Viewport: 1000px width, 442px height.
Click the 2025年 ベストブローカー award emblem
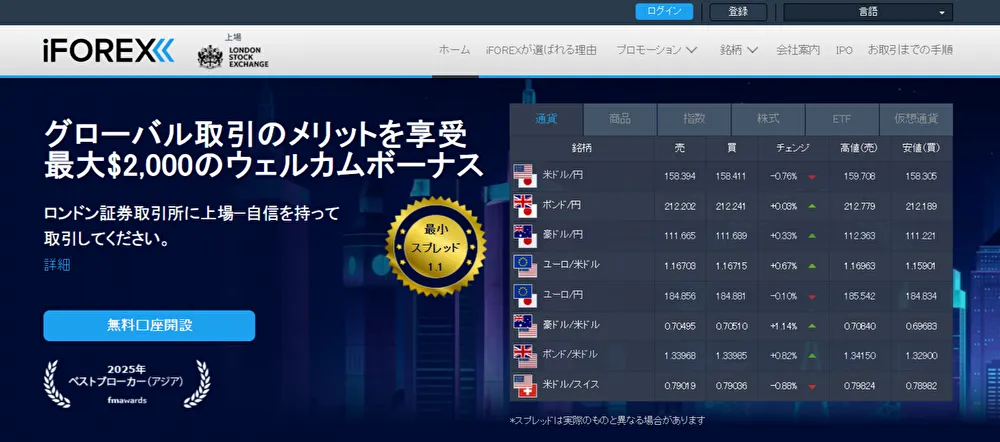click(x=126, y=384)
